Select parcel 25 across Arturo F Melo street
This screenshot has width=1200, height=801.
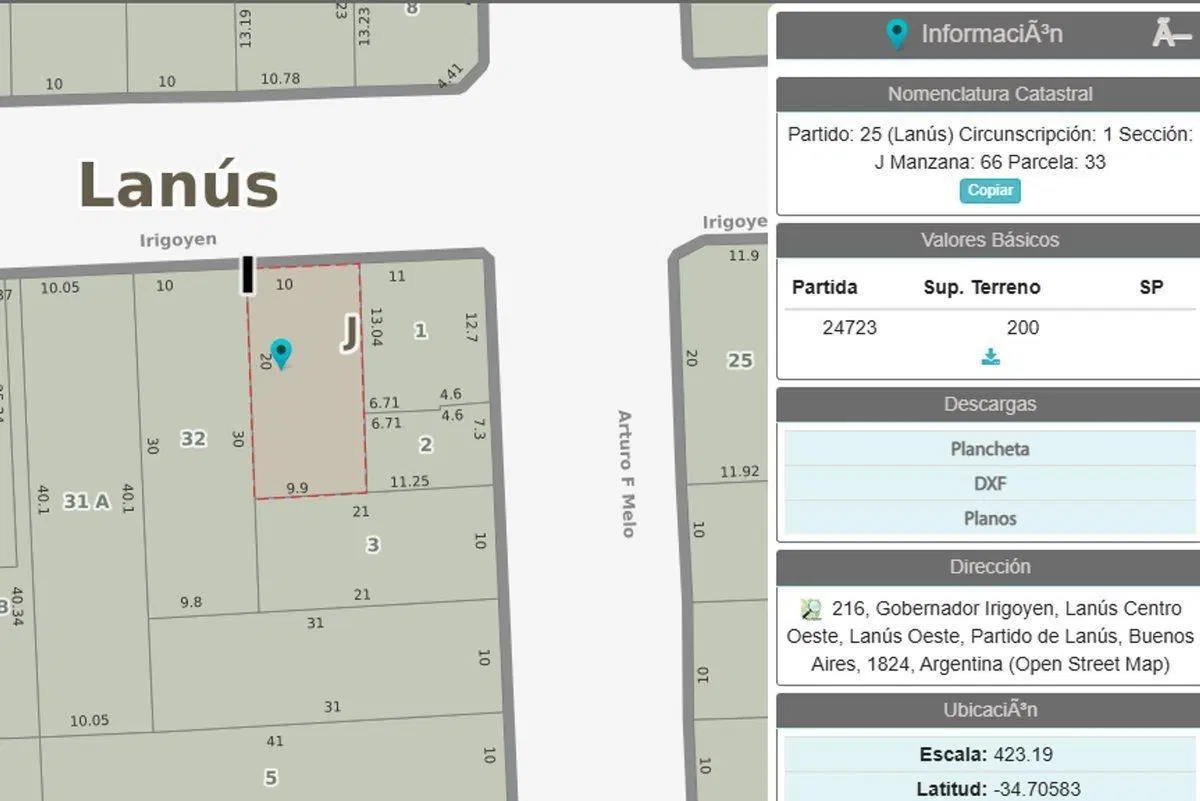[x=740, y=360]
